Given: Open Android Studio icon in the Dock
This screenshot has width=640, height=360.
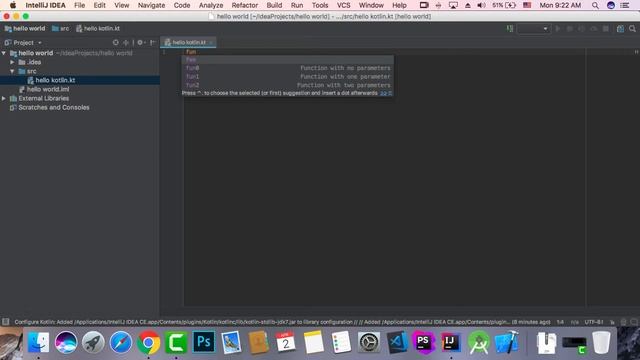Looking at the screenshot, I should (x=478, y=342).
